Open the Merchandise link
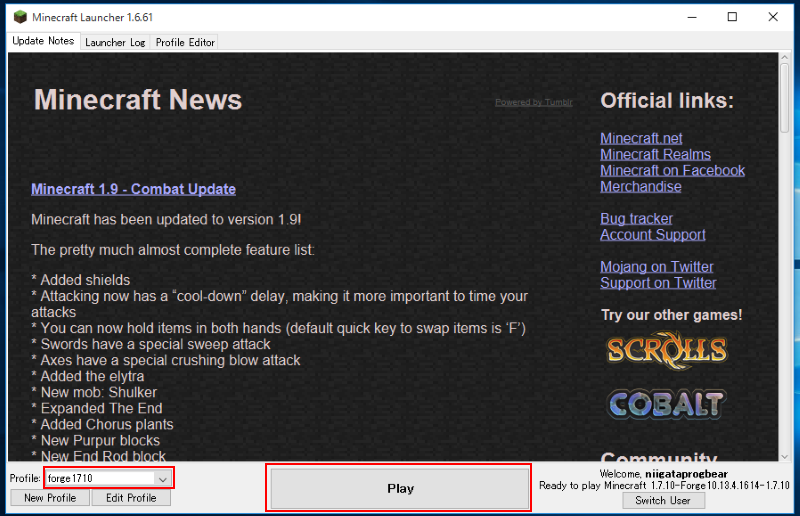 click(x=640, y=186)
